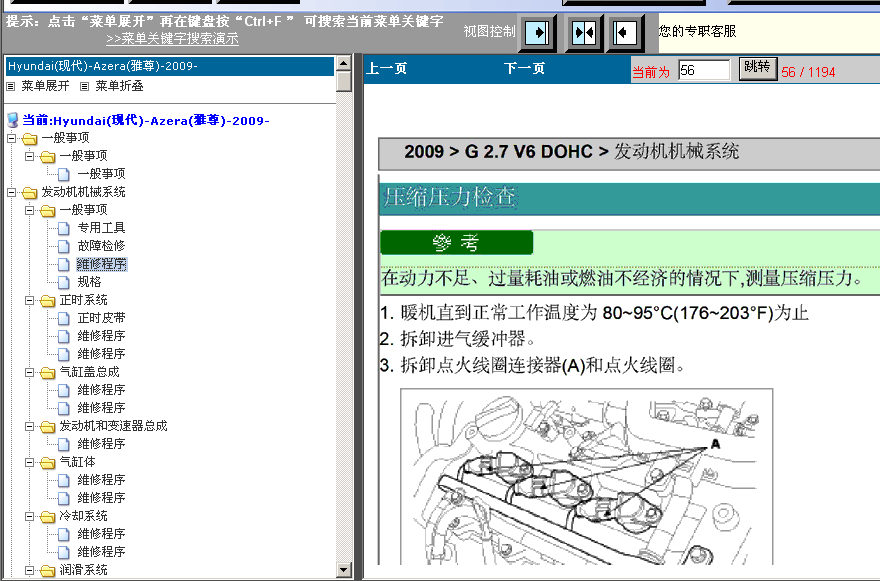Click the page icon beside 规格
This screenshot has width=880, height=581.
click(64, 282)
